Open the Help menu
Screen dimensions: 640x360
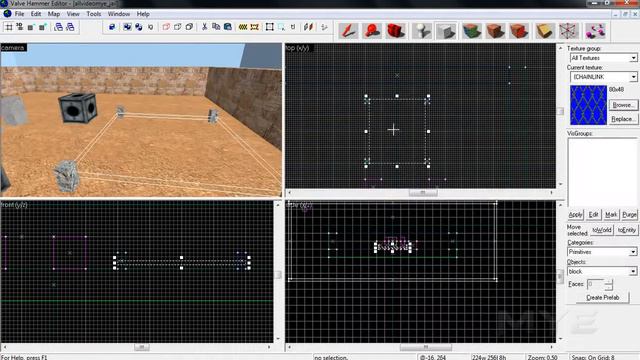tap(143, 14)
